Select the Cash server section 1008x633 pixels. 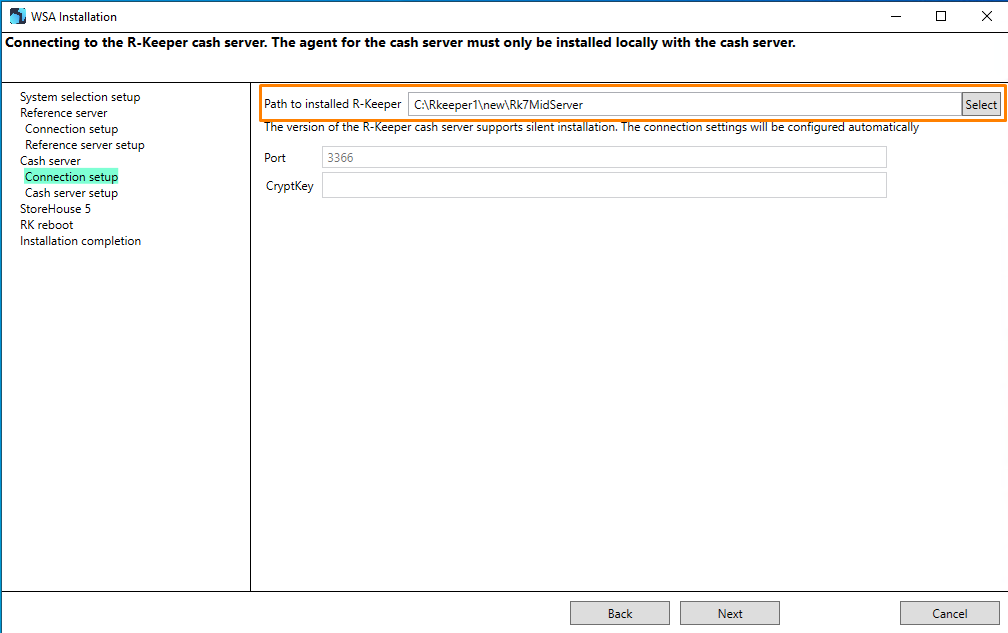50,161
